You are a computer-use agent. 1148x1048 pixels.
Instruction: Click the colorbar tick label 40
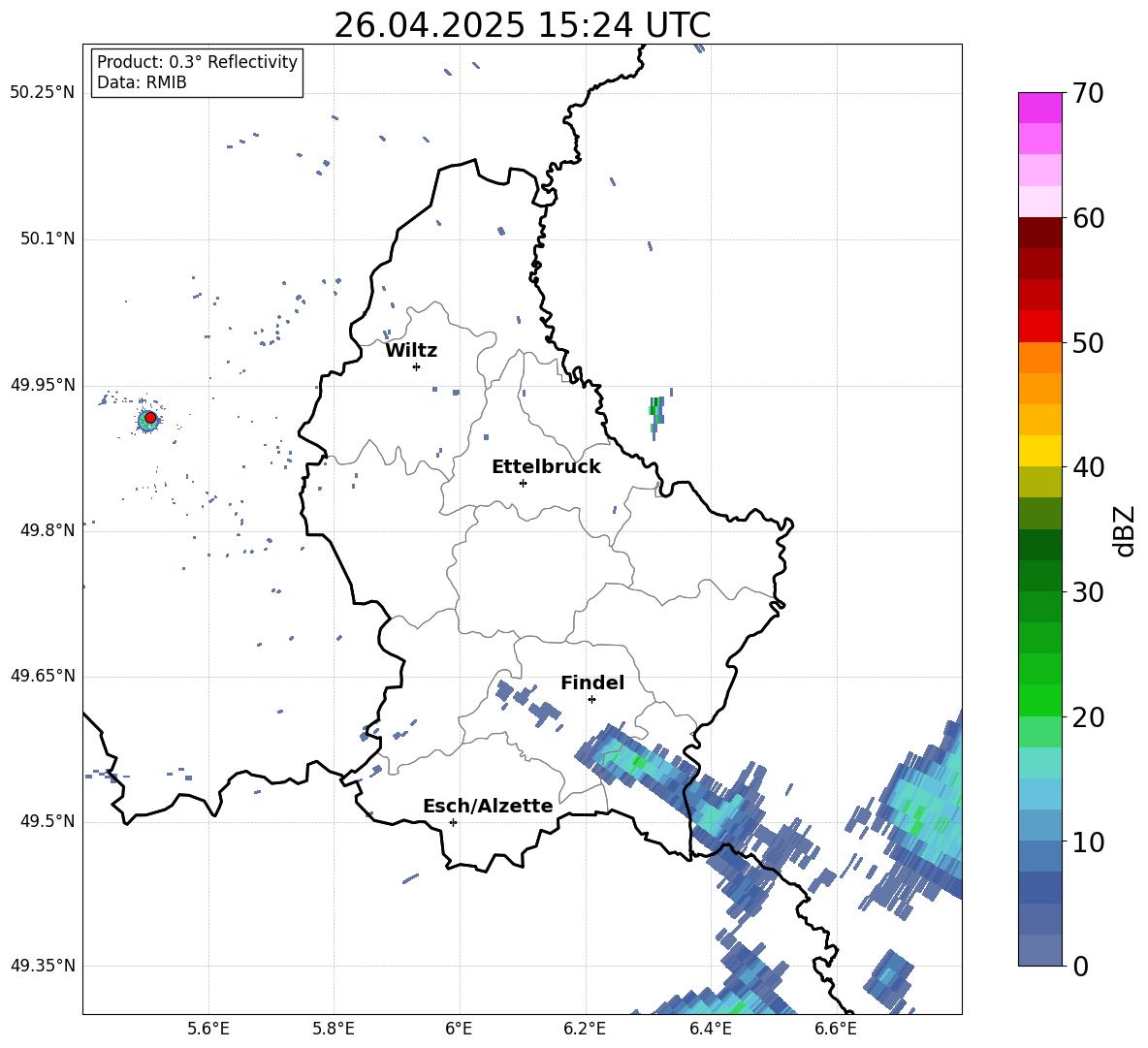[1088, 467]
